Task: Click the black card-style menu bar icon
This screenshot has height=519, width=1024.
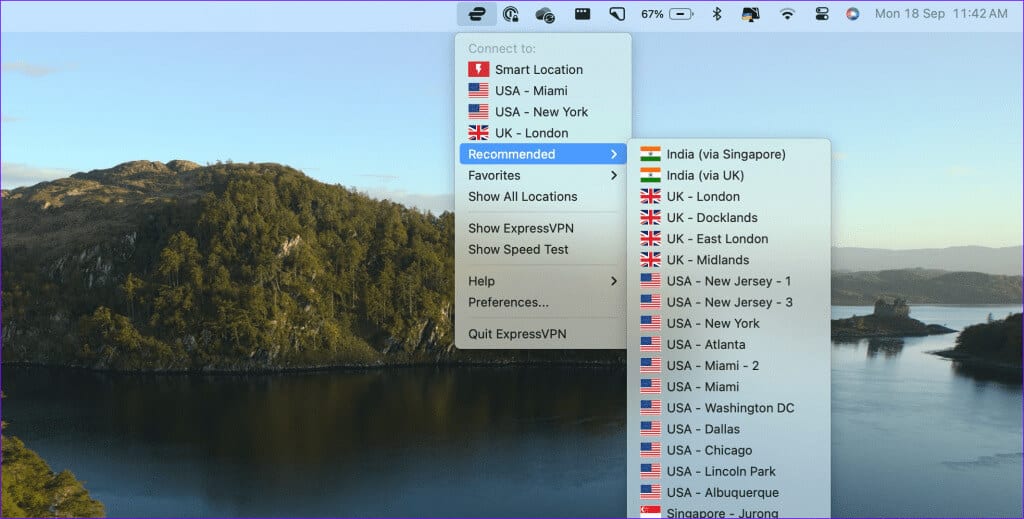Action: [x=582, y=14]
